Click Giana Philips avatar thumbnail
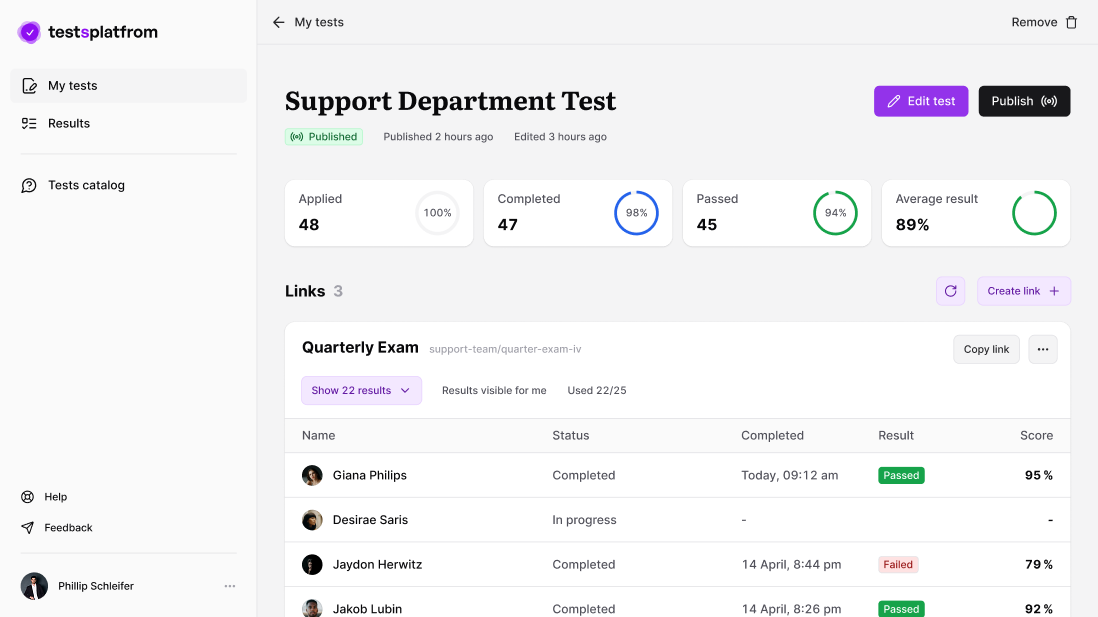The height and width of the screenshot is (617, 1098). 312,476
